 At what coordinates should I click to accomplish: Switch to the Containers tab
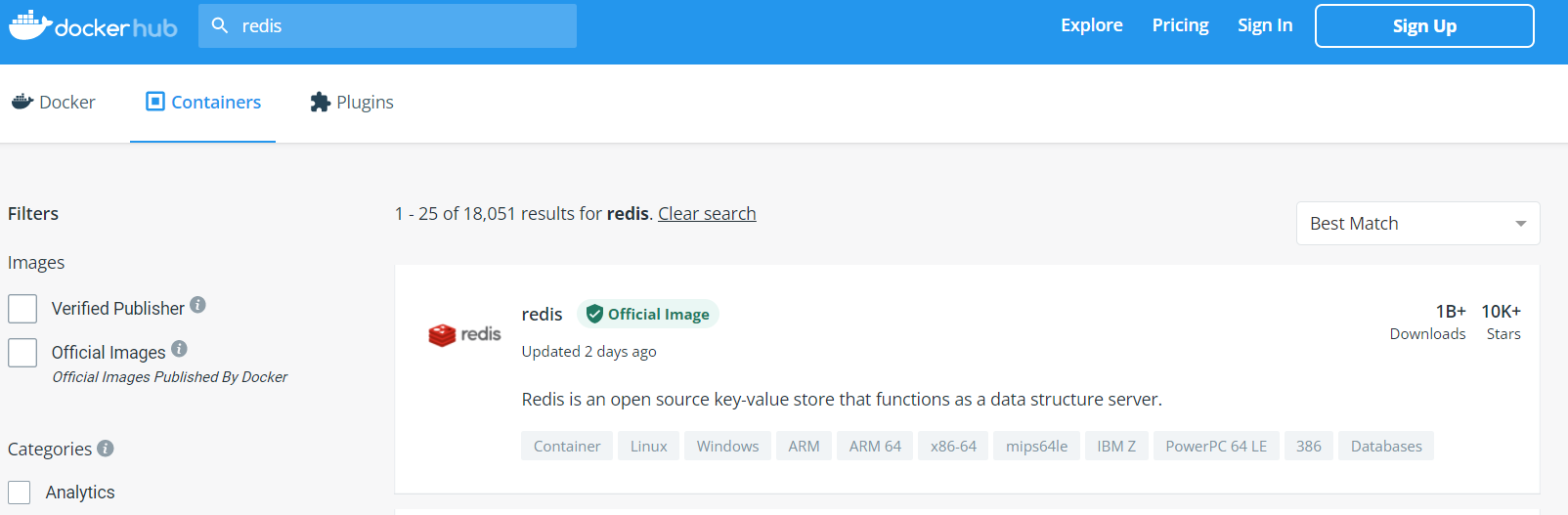[203, 102]
